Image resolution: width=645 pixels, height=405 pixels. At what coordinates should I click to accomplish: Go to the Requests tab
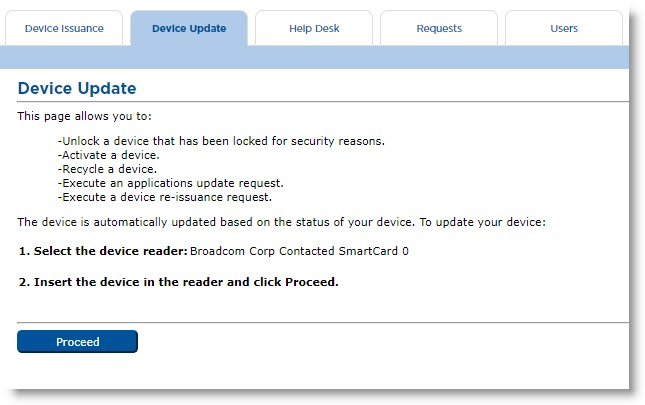point(438,28)
